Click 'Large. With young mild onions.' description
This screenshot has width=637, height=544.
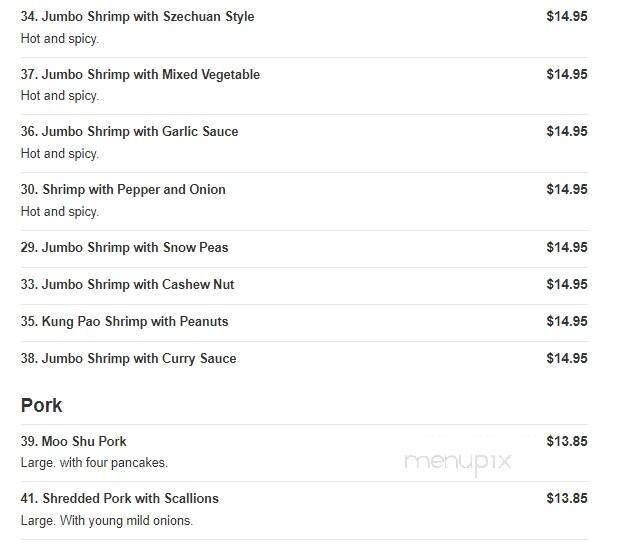point(106,521)
